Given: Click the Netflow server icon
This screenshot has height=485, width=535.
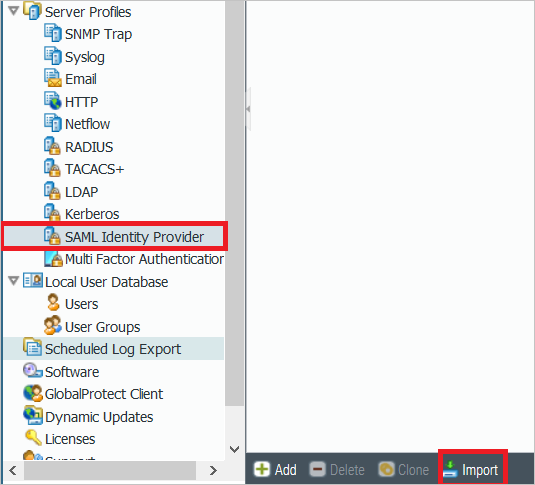Looking at the screenshot, I should (x=53, y=123).
